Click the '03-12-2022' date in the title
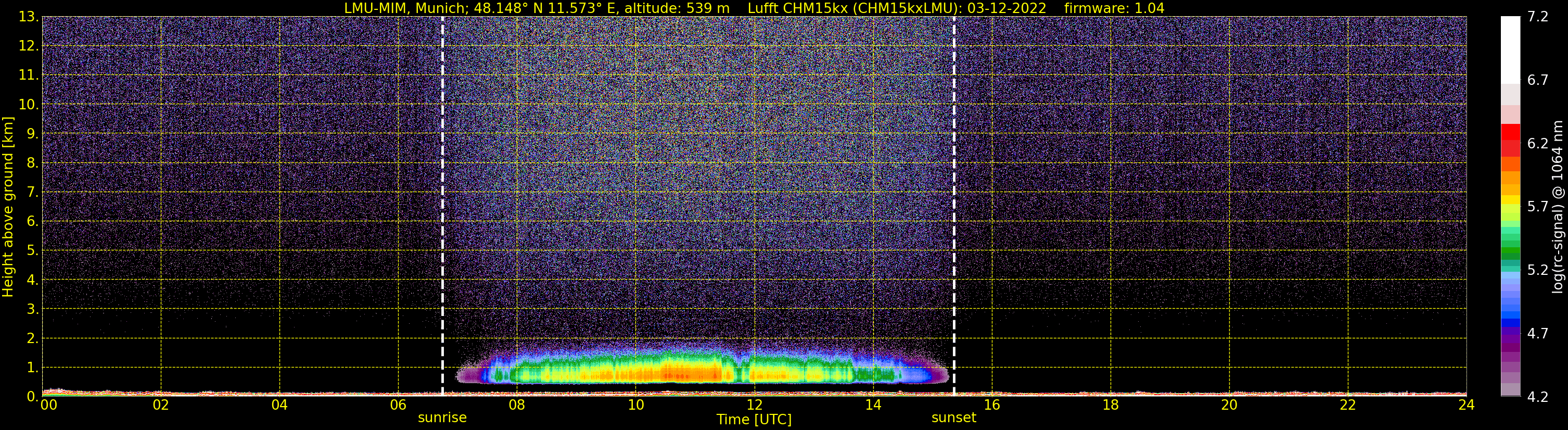The image size is (1568, 430). [1007, 8]
